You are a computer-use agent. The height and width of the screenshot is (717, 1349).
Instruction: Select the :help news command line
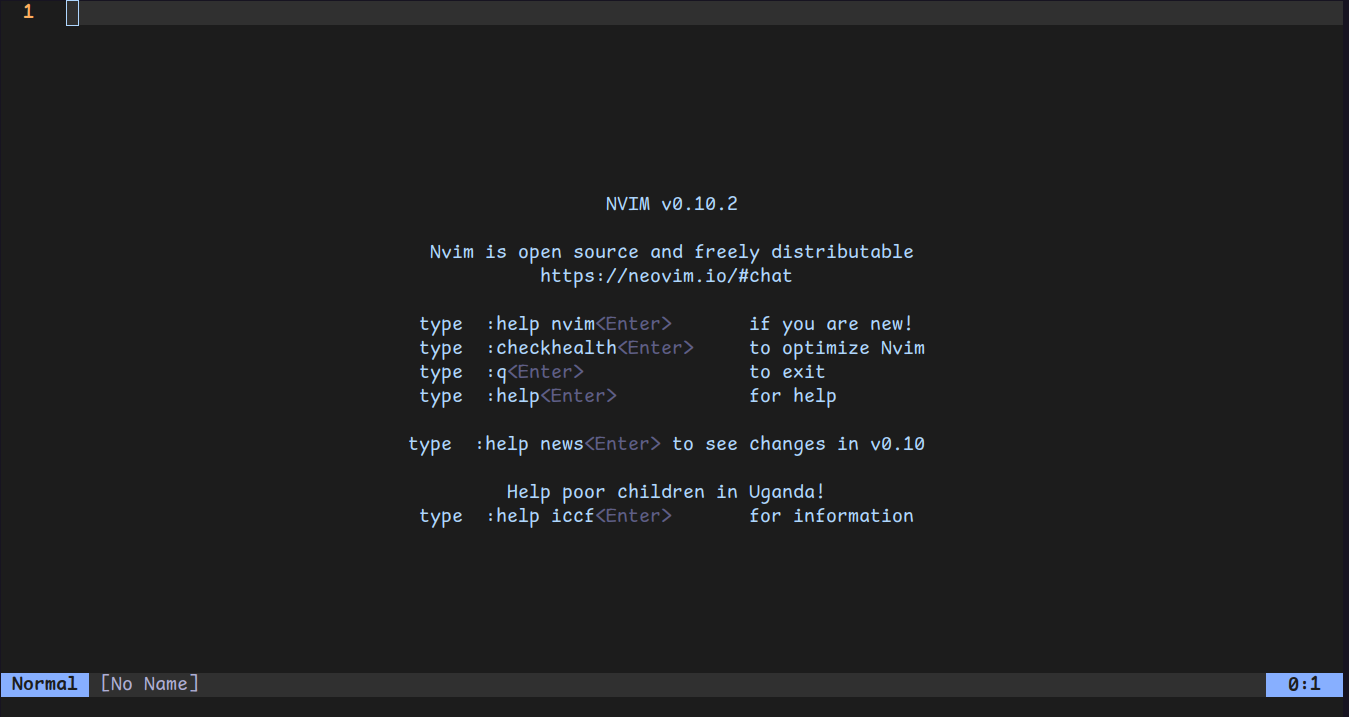(x=529, y=443)
